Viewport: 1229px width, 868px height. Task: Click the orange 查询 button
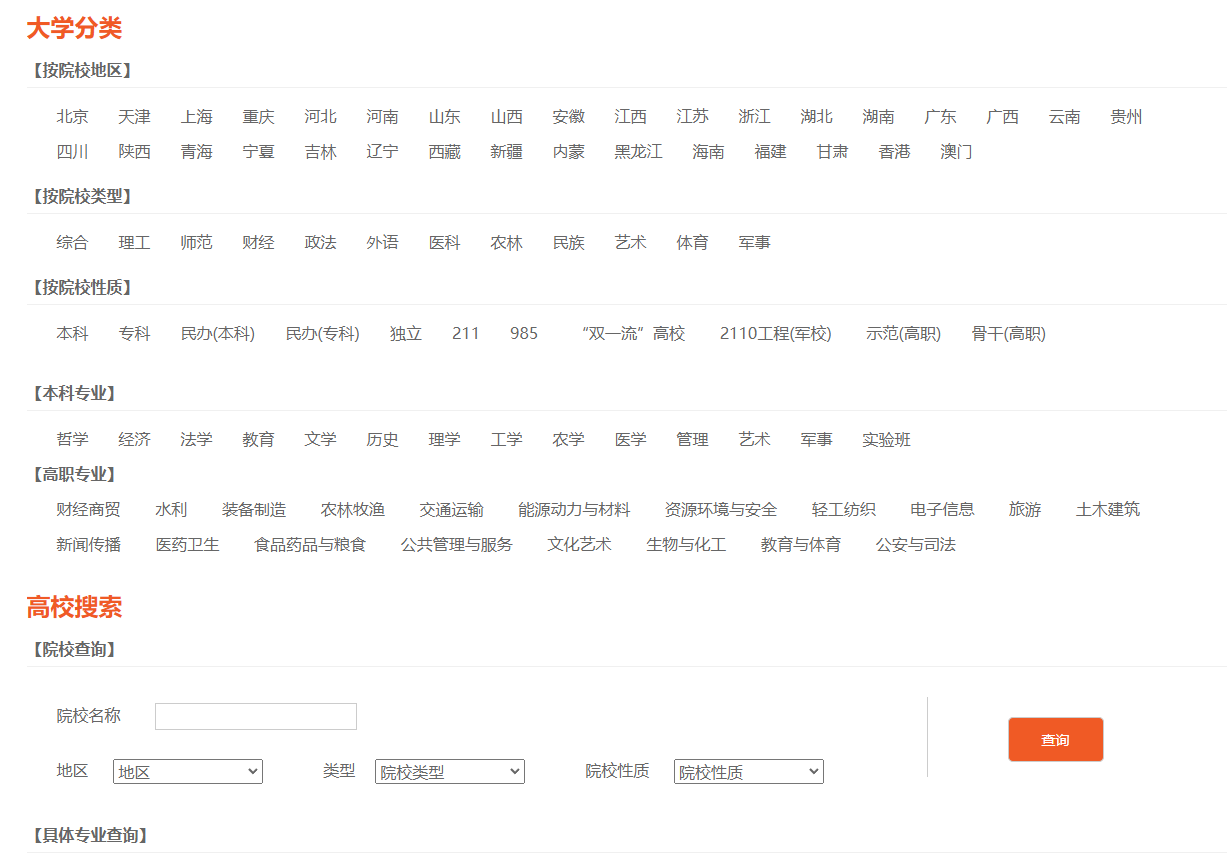(x=1055, y=740)
